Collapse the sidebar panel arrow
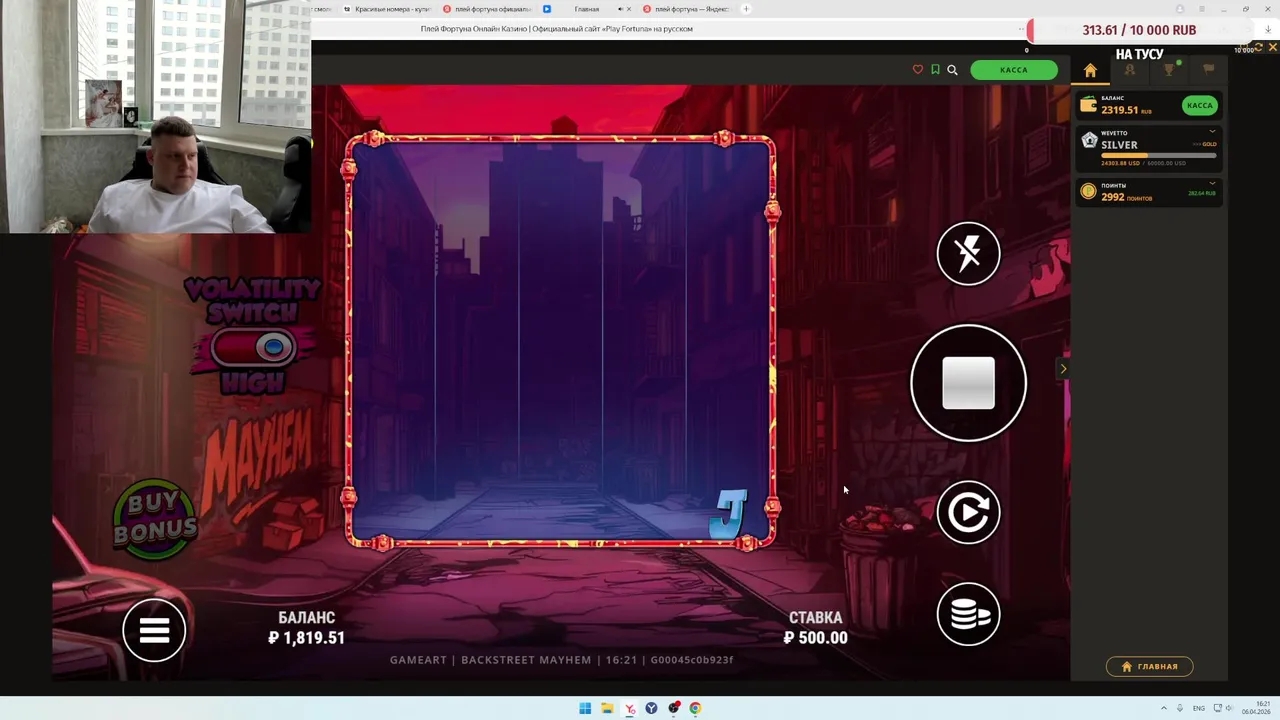 coord(1063,369)
